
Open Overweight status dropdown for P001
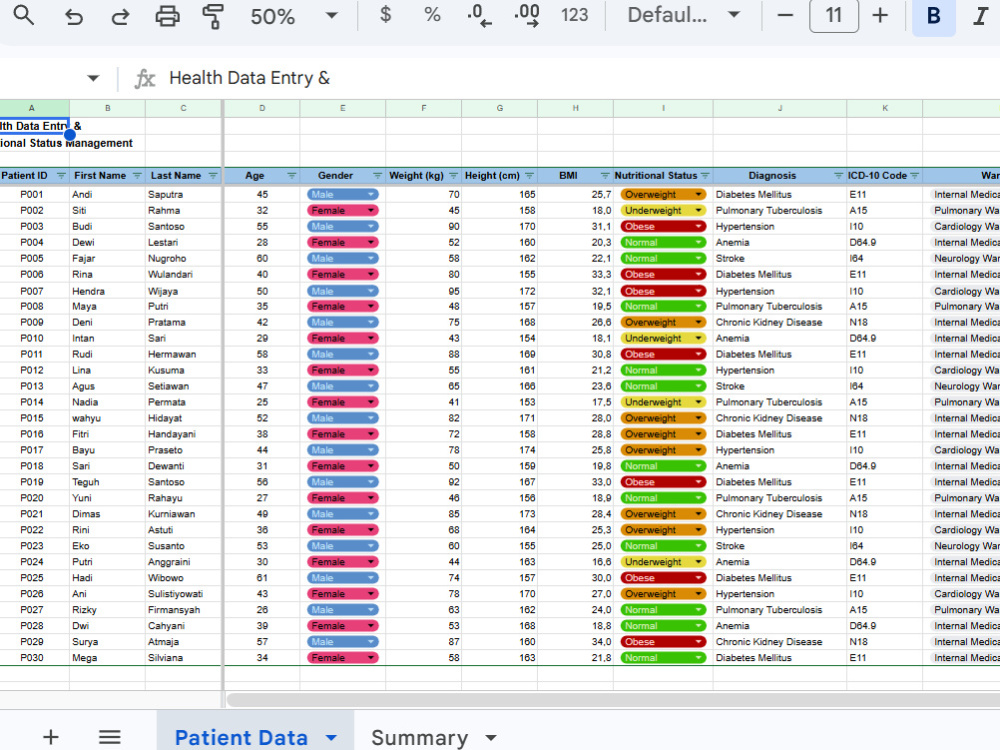pyautogui.click(x=699, y=195)
